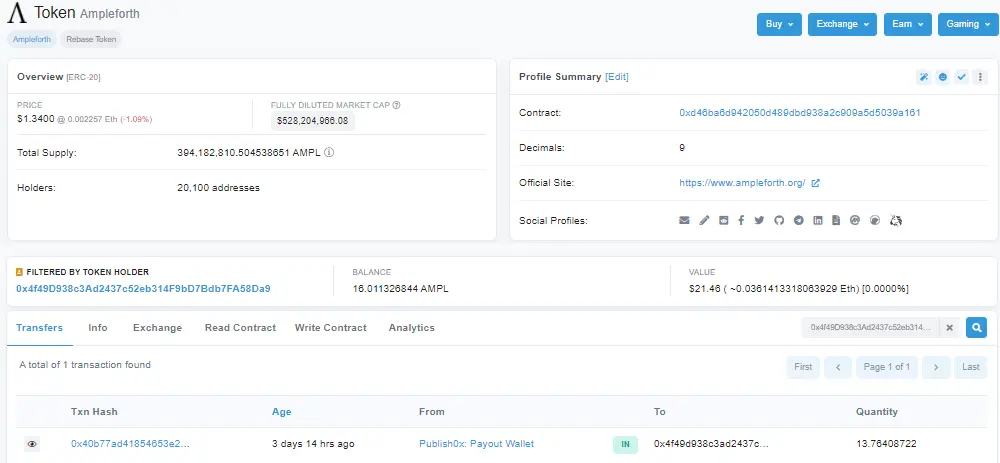1000x463 pixels.
Task: Click the Rebase Token tag
Action: click(x=91, y=39)
